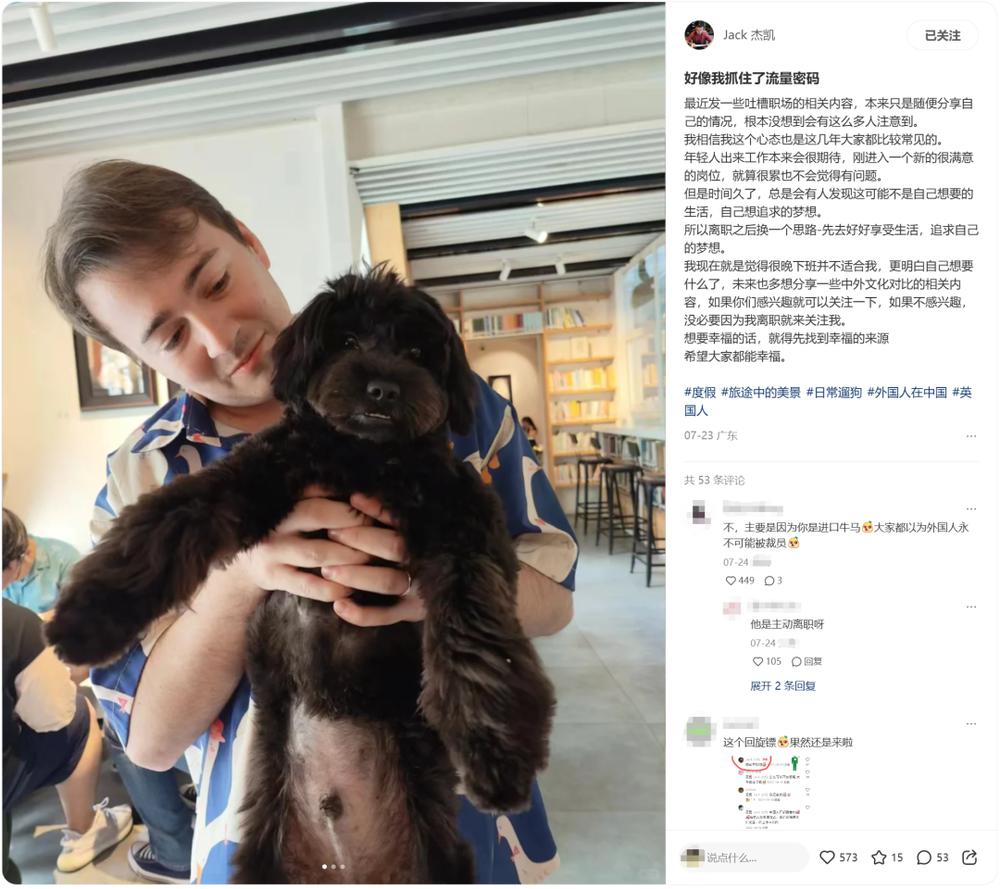This screenshot has height=889, width=1000.
Task: Toggle the 已关注 follow button
Action: click(x=942, y=36)
